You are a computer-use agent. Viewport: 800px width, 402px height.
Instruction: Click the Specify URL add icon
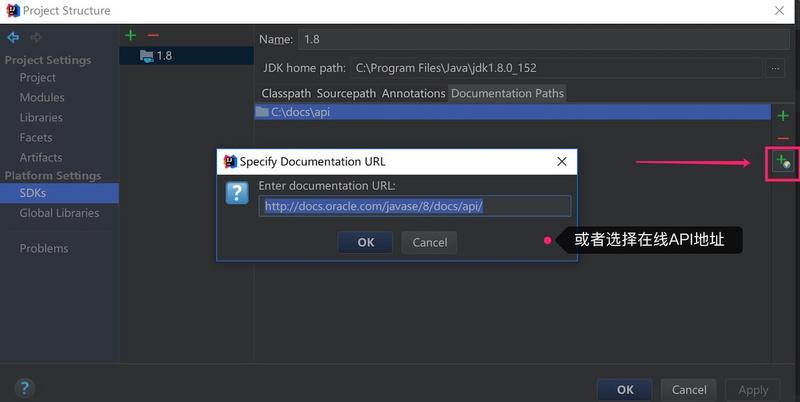(783, 162)
